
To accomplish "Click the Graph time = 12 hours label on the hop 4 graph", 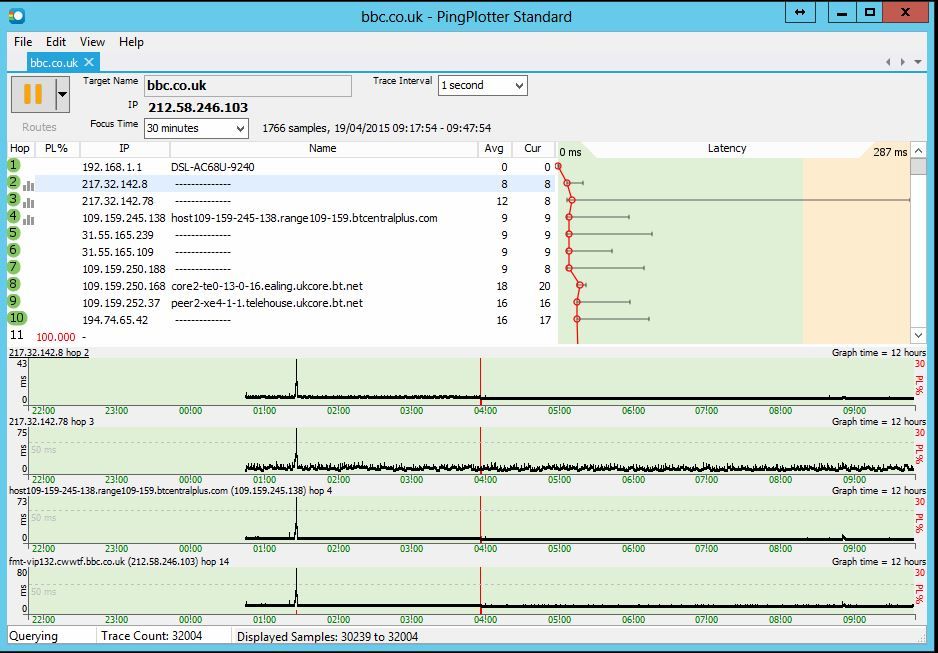I will 878,490.
